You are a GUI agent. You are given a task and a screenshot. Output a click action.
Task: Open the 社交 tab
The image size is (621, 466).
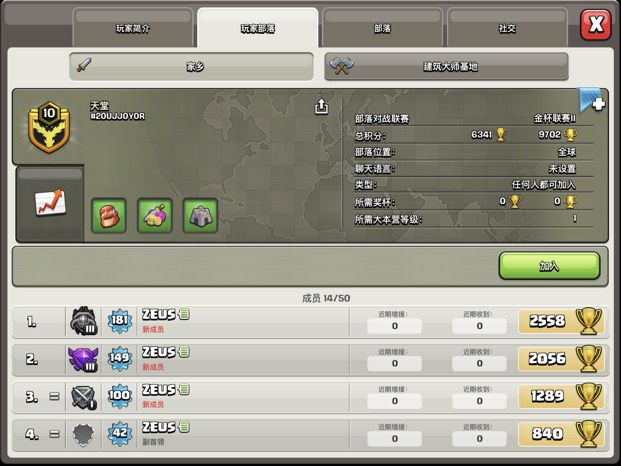click(507, 28)
